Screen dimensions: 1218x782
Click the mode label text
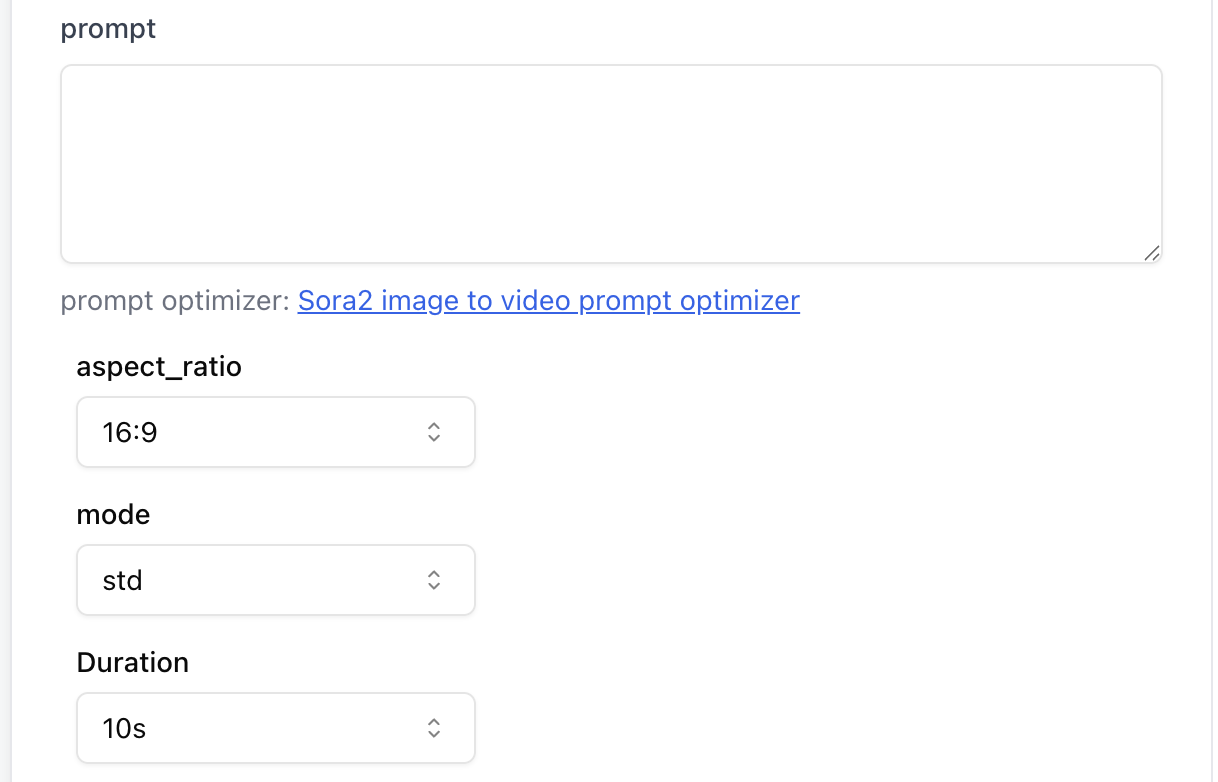tap(113, 514)
